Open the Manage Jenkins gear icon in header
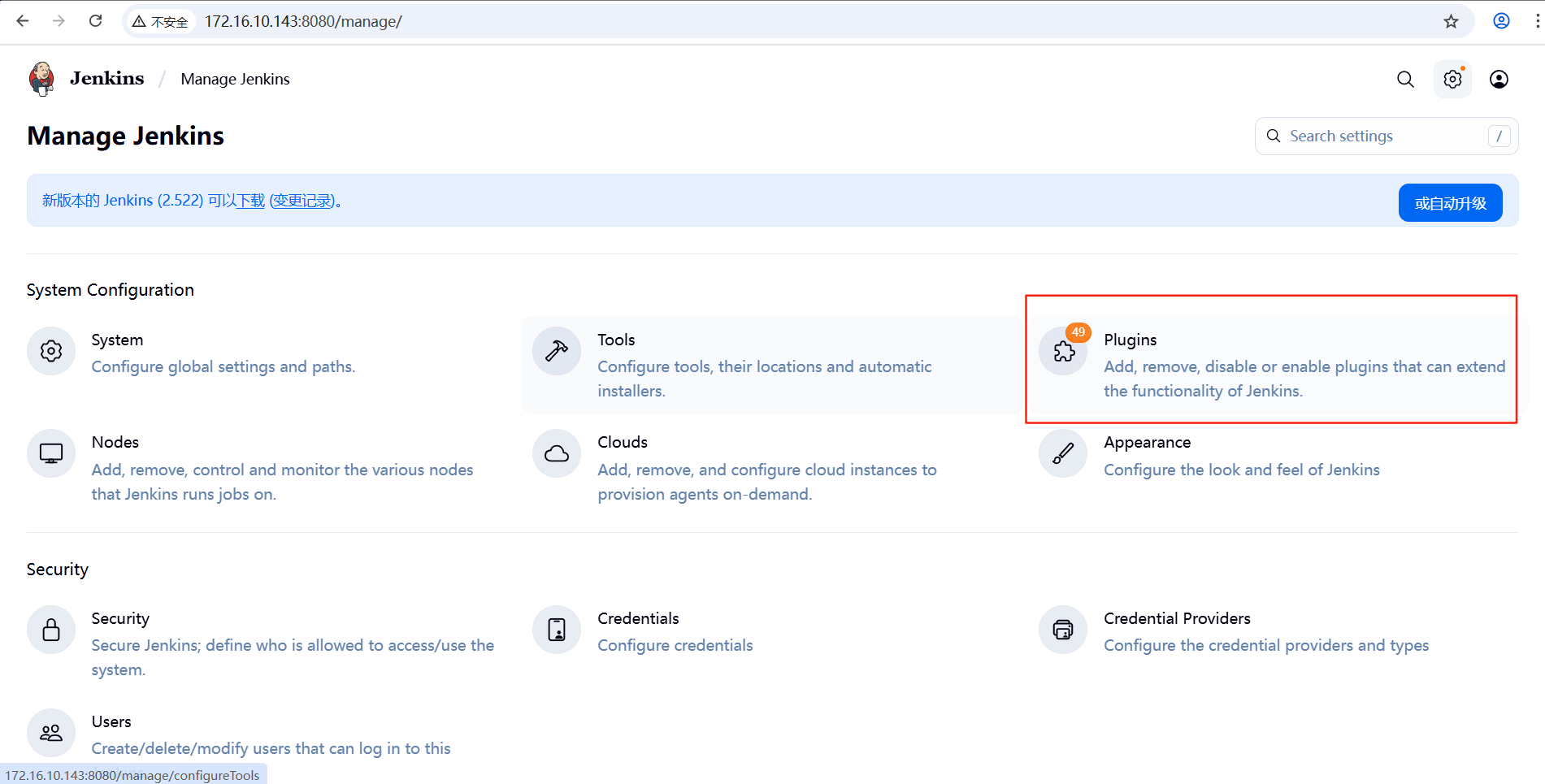The height and width of the screenshot is (784, 1545). click(1452, 79)
